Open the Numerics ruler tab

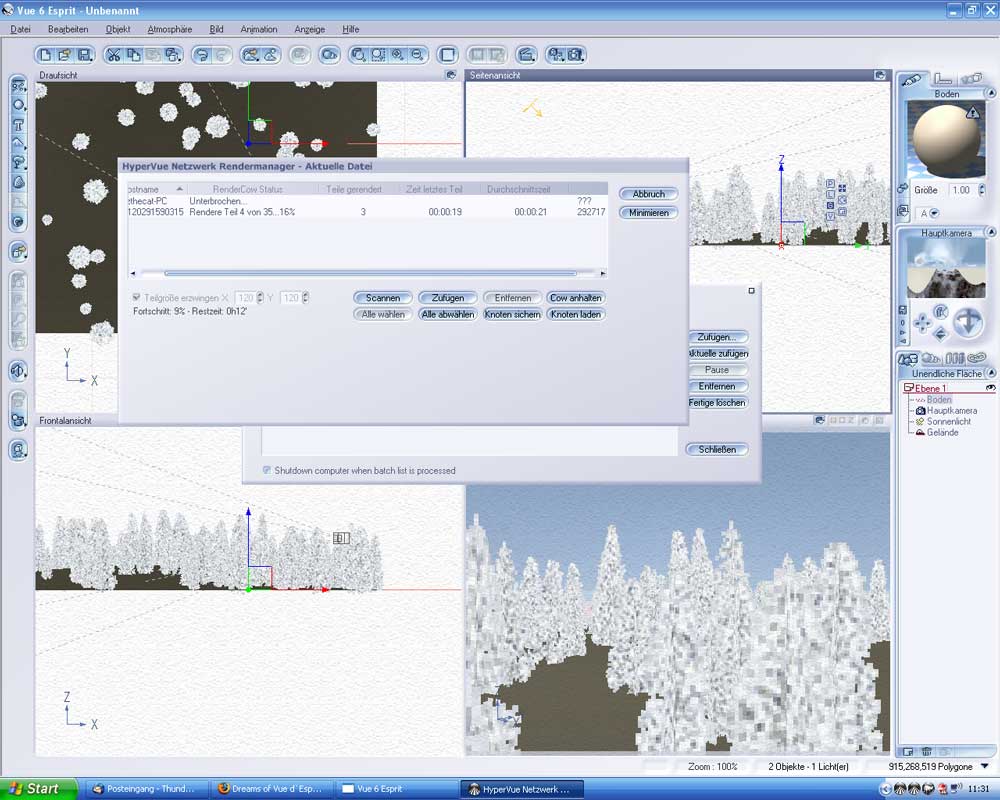coord(943,79)
